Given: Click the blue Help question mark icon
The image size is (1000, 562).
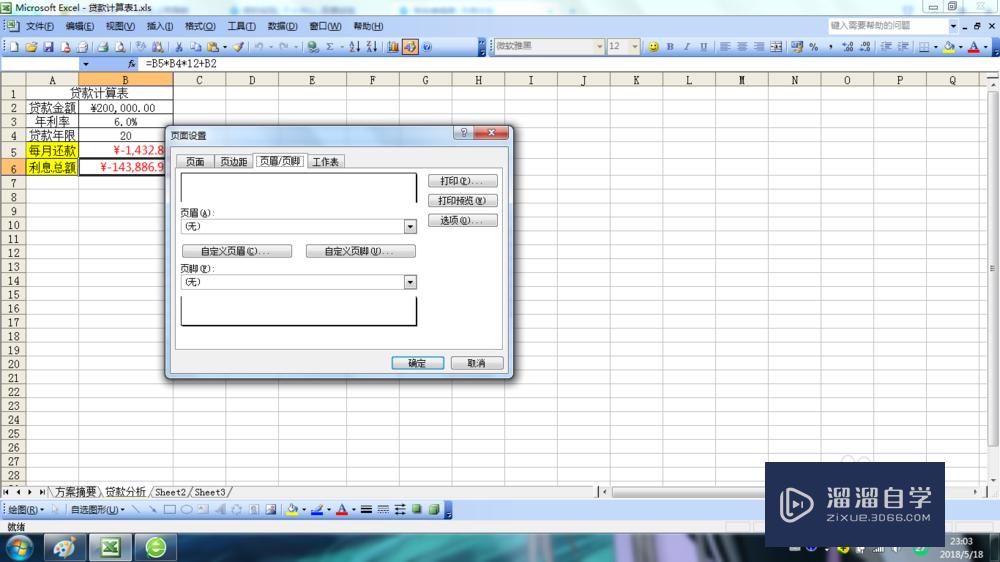Looking at the screenshot, I should point(427,47).
